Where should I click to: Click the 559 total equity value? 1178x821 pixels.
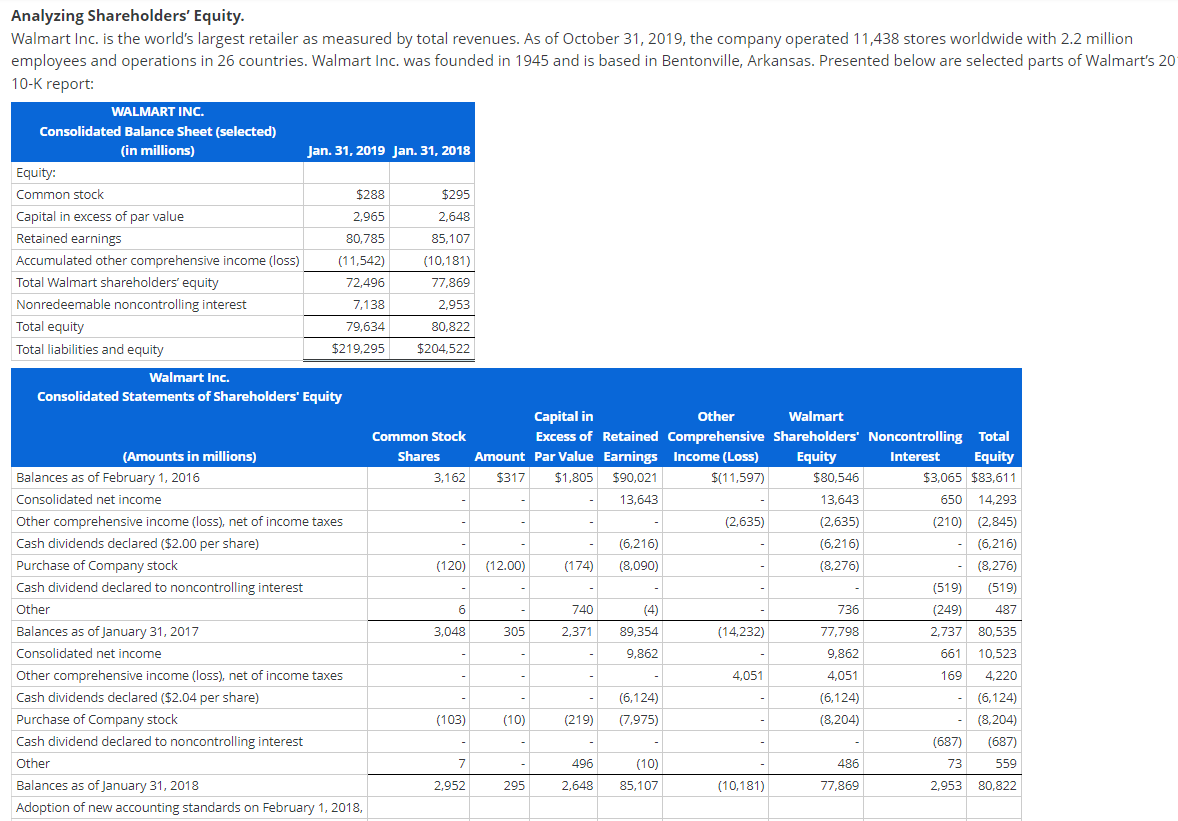[1005, 763]
